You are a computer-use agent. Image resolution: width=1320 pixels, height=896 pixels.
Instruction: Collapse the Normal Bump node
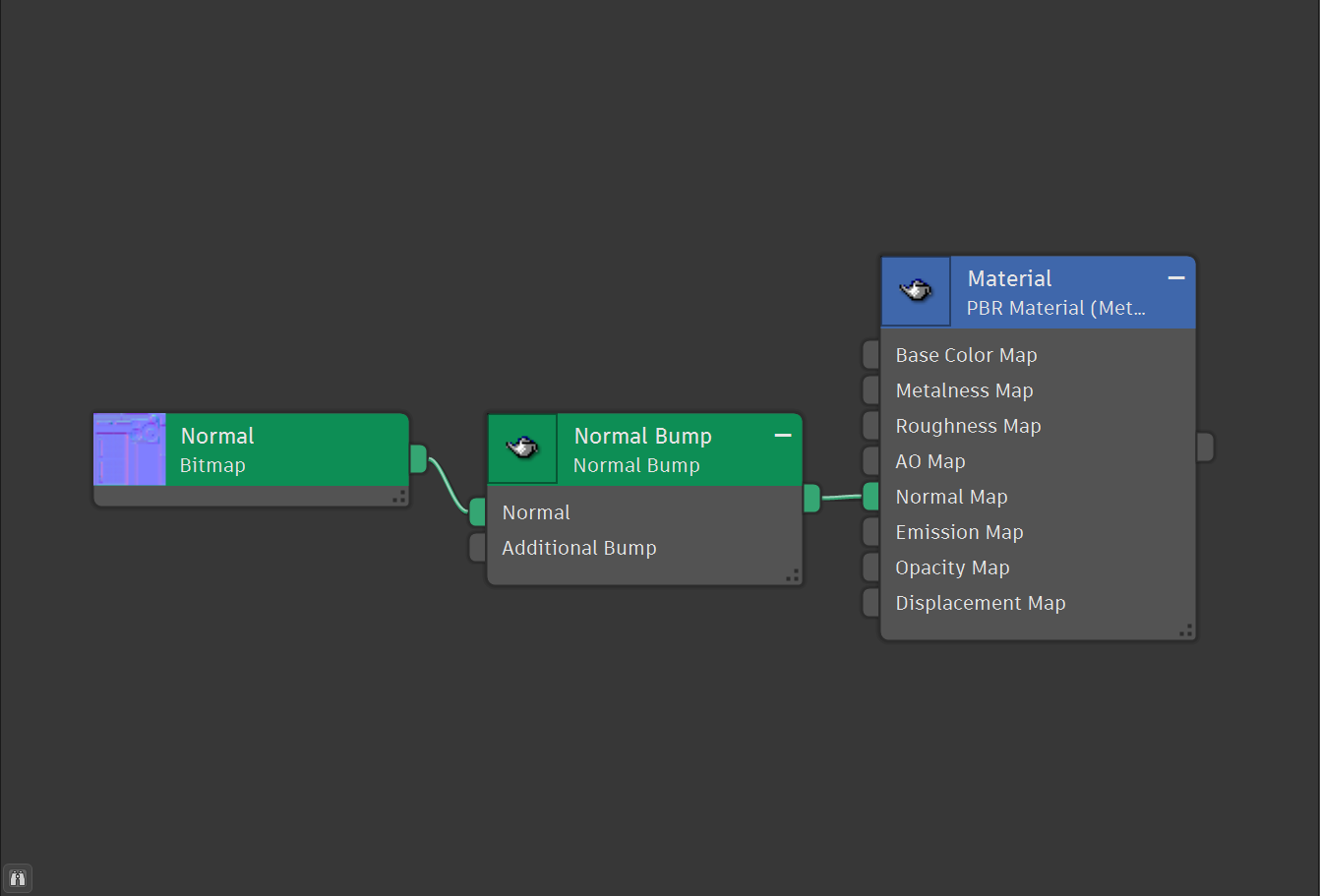click(783, 436)
